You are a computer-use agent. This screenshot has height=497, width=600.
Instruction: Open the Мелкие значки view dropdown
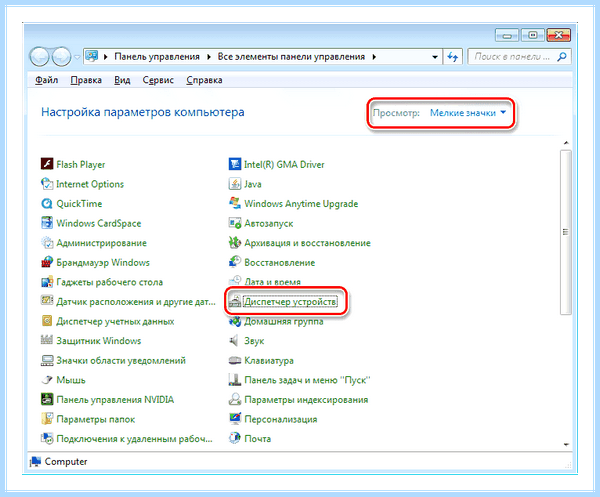click(x=468, y=113)
